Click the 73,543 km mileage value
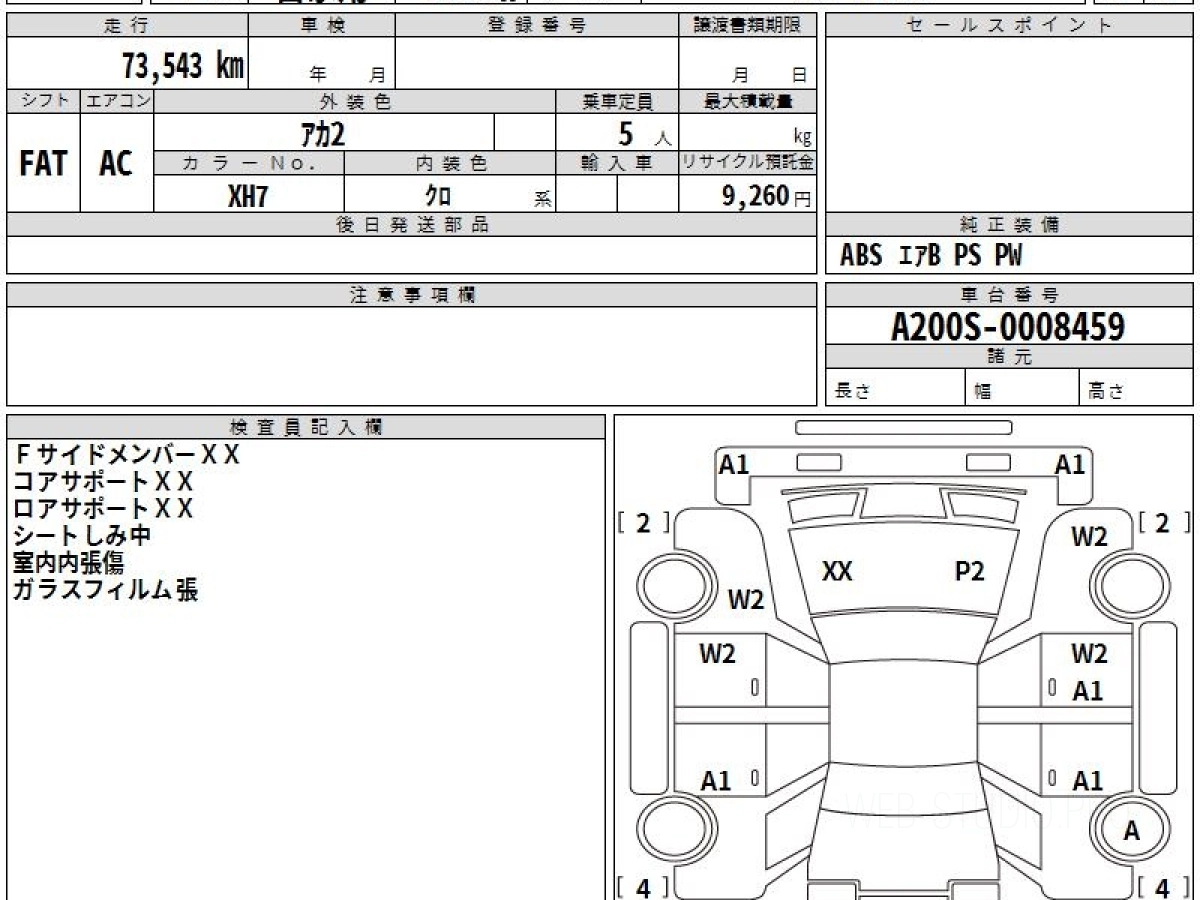This screenshot has width=1200, height=900. click(183, 66)
